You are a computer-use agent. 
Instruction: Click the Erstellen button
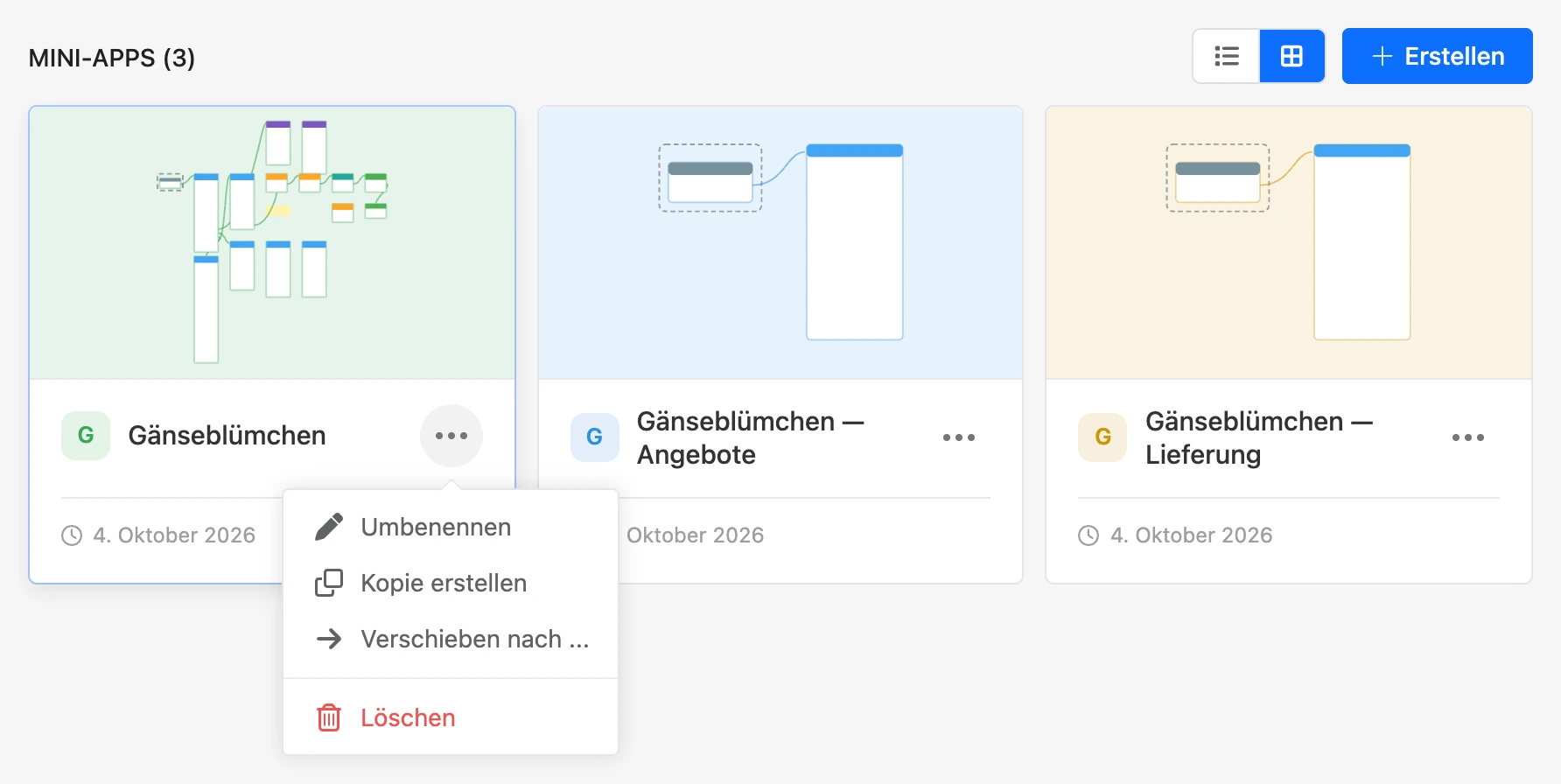point(1437,56)
